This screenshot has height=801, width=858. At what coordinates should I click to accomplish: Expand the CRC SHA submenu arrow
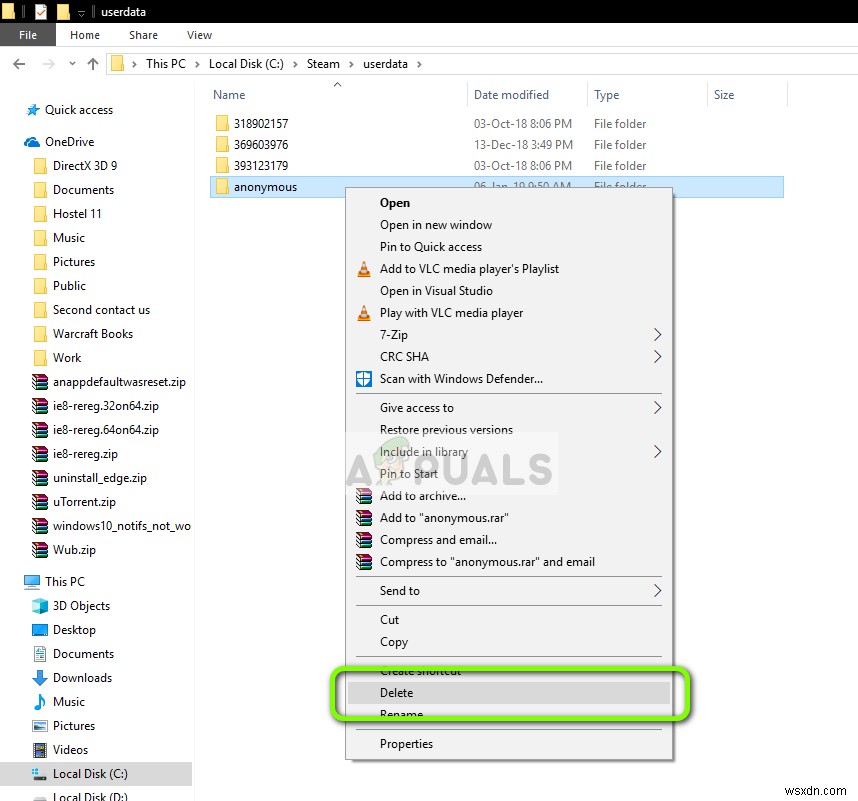(x=657, y=357)
